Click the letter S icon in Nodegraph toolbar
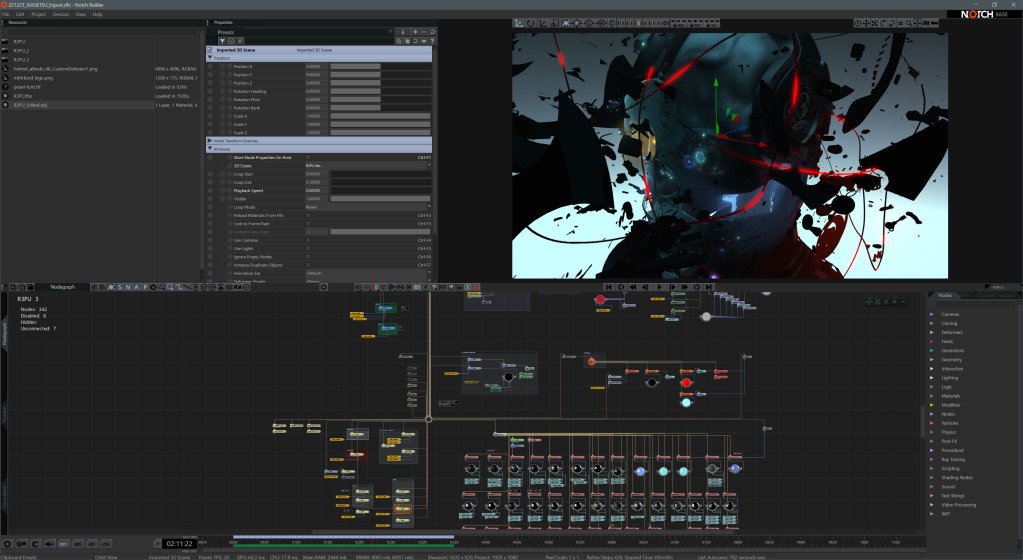Image resolution: width=1023 pixels, height=560 pixels. click(120, 287)
